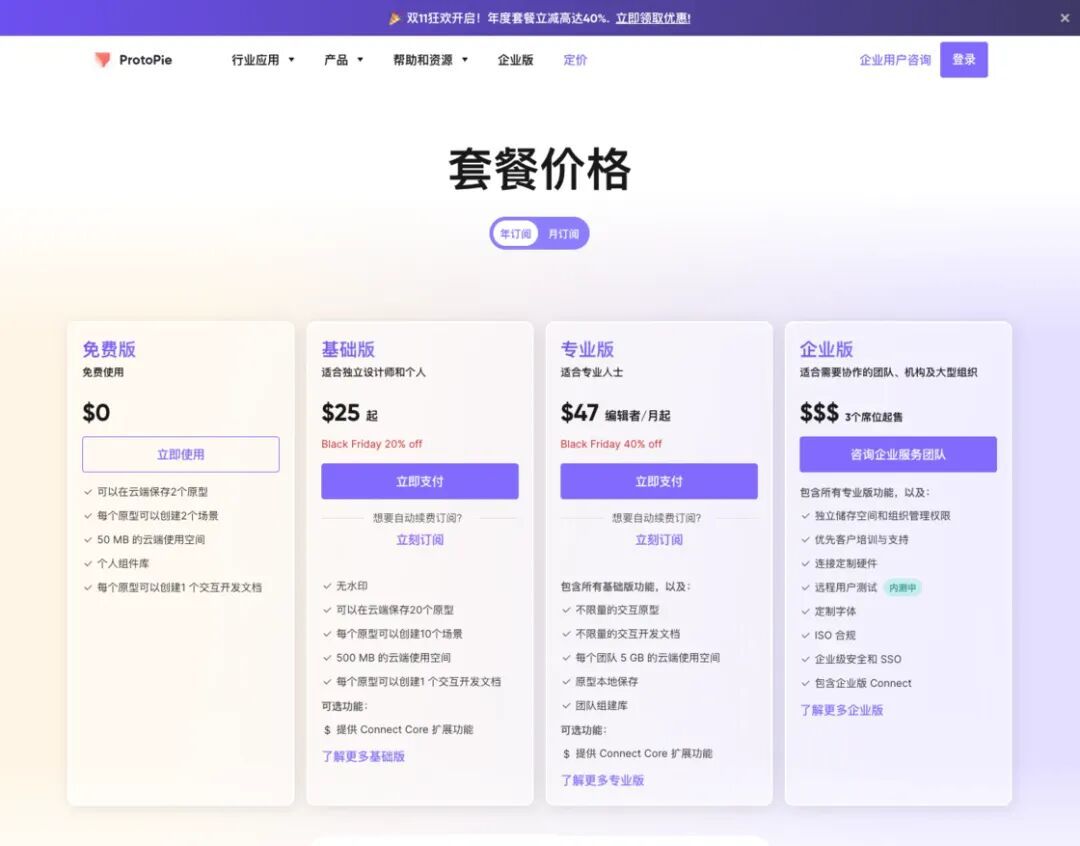Click 每个原型可以创建10个场景 text
Screen dimensions: 1080x846
399,634
